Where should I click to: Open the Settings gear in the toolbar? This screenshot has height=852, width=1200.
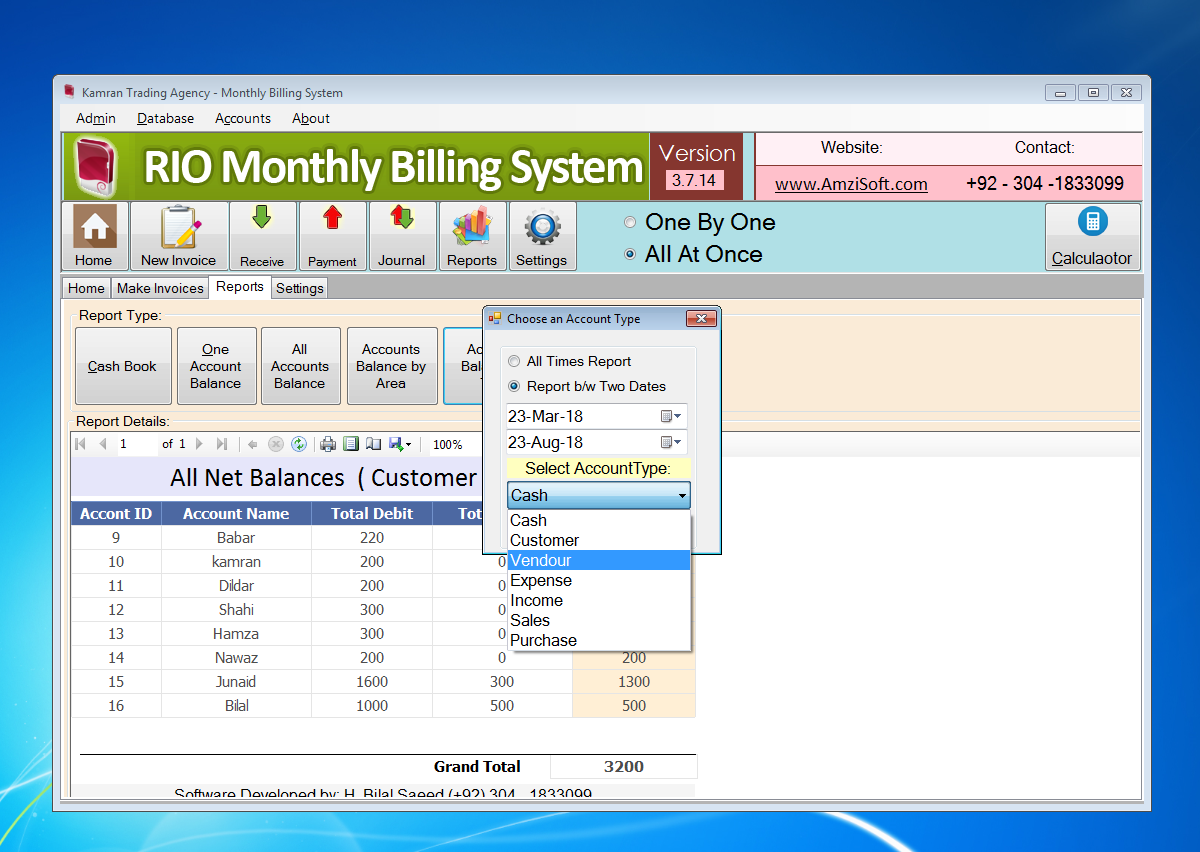(542, 236)
